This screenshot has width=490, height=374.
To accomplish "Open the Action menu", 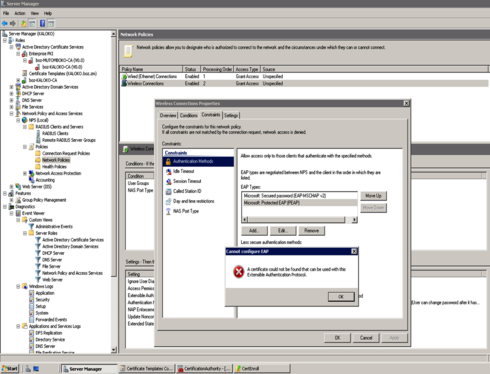I will tap(20, 13).
